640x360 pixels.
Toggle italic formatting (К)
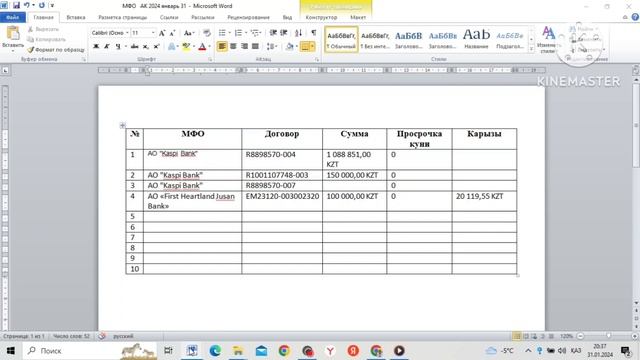107,47
